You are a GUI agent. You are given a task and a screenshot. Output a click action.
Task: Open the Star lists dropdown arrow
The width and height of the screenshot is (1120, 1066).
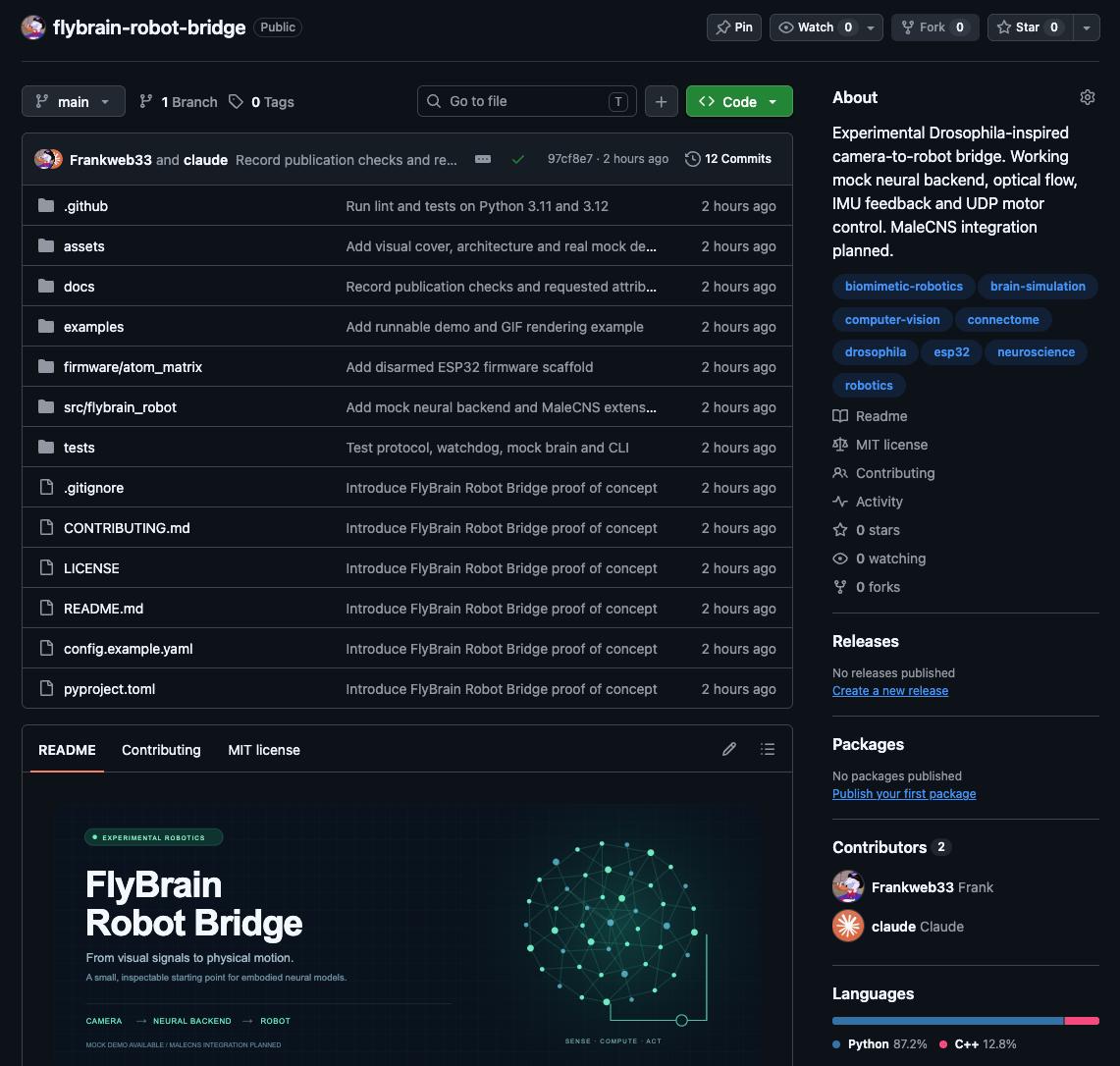[1087, 27]
